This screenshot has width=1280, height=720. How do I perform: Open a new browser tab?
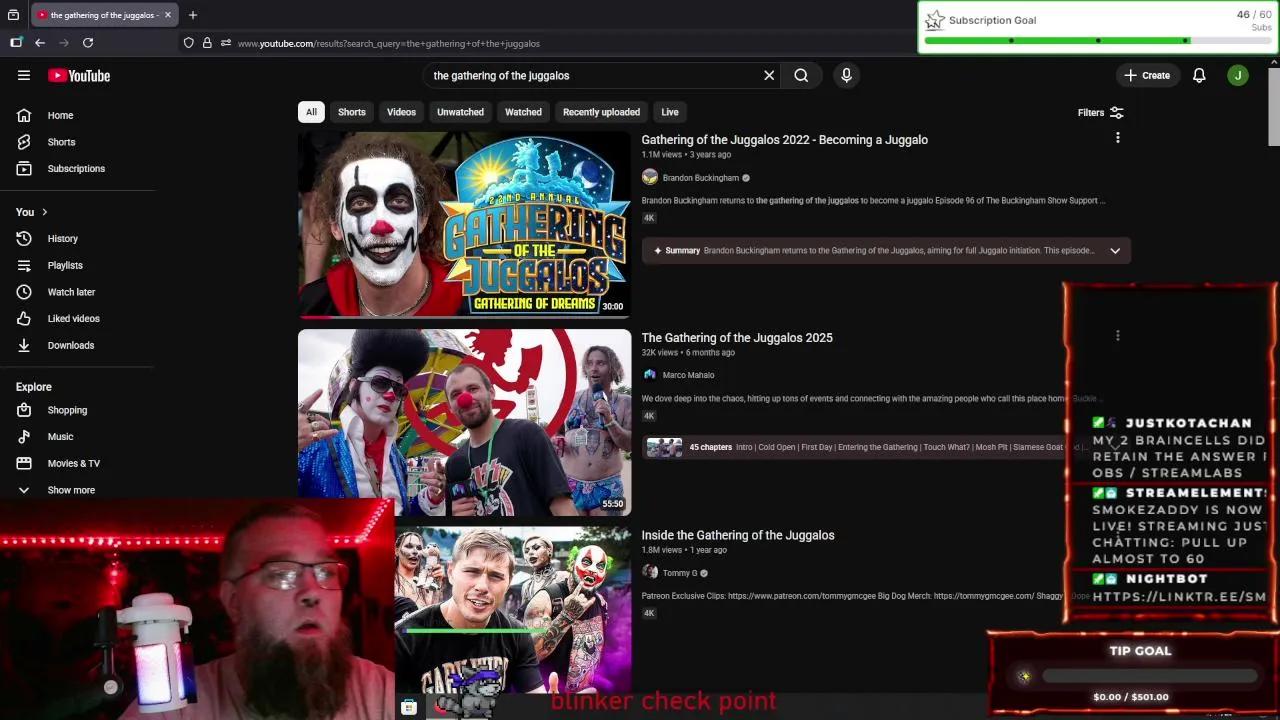[193, 15]
